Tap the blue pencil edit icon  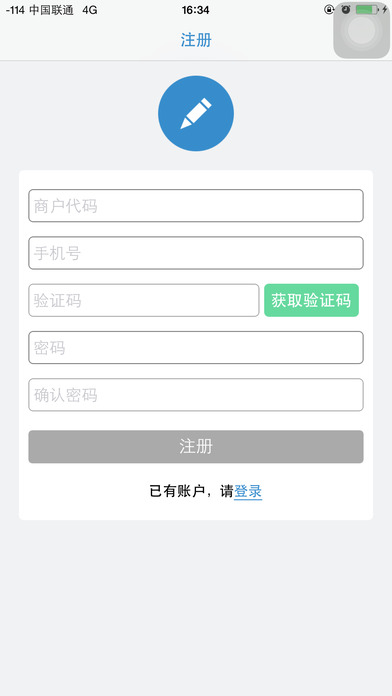click(x=196, y=113)
